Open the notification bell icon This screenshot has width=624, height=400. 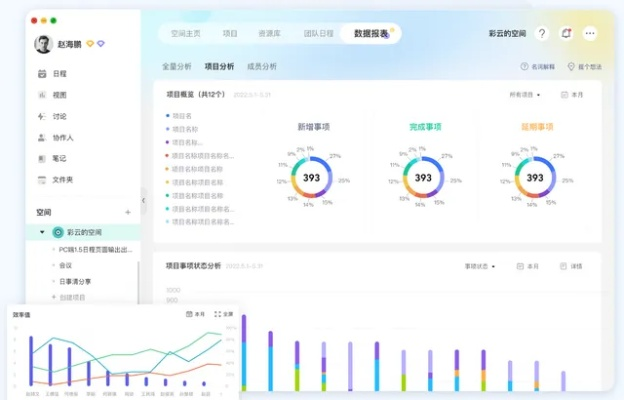(566, 33)
